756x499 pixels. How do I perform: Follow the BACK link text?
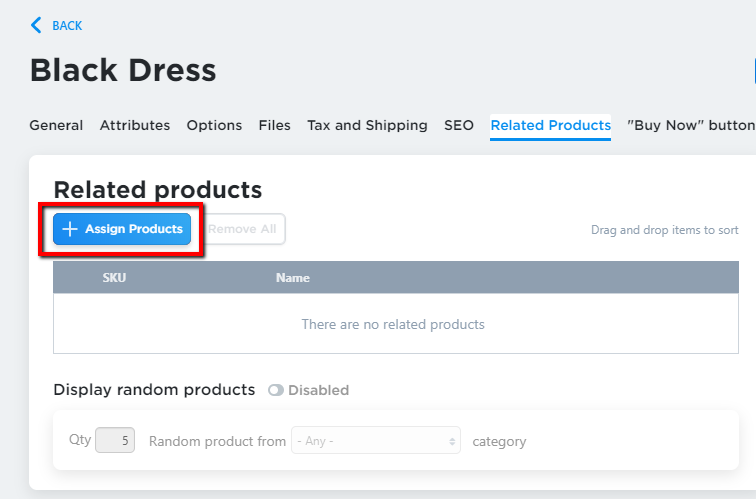point(67,25)
